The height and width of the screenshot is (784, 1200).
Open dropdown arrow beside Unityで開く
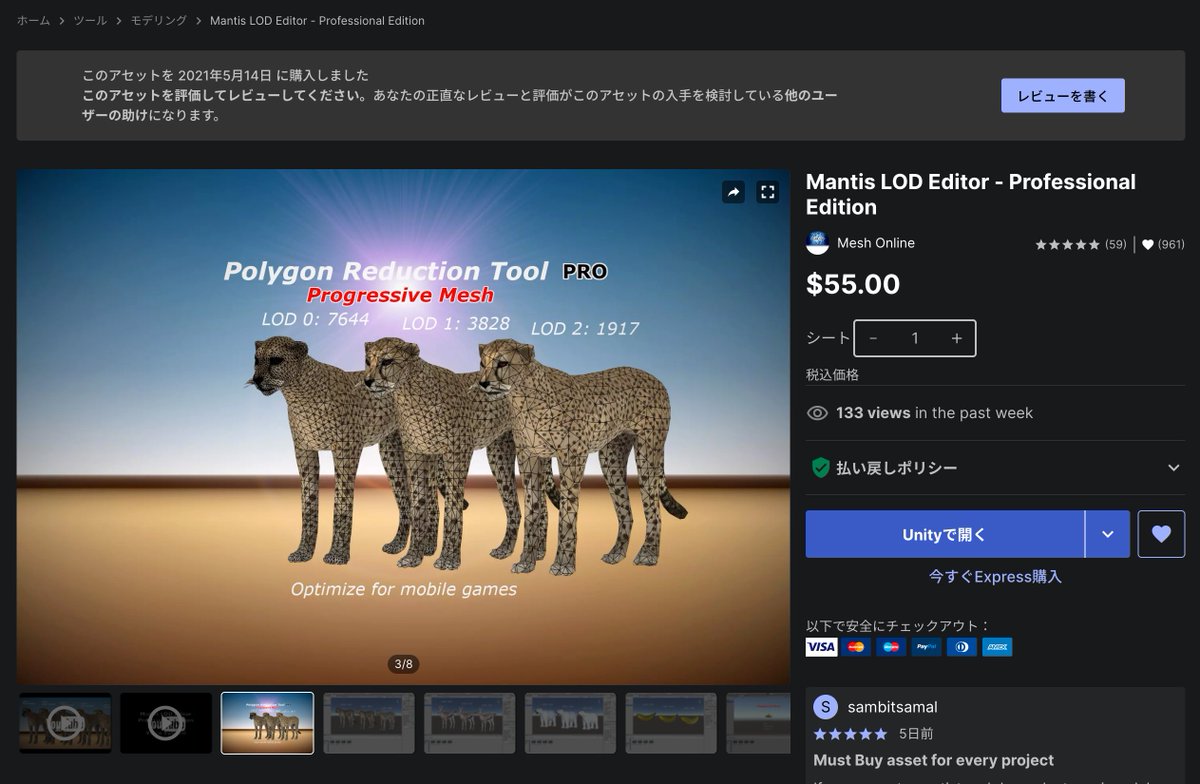[x=1108, y=534]
